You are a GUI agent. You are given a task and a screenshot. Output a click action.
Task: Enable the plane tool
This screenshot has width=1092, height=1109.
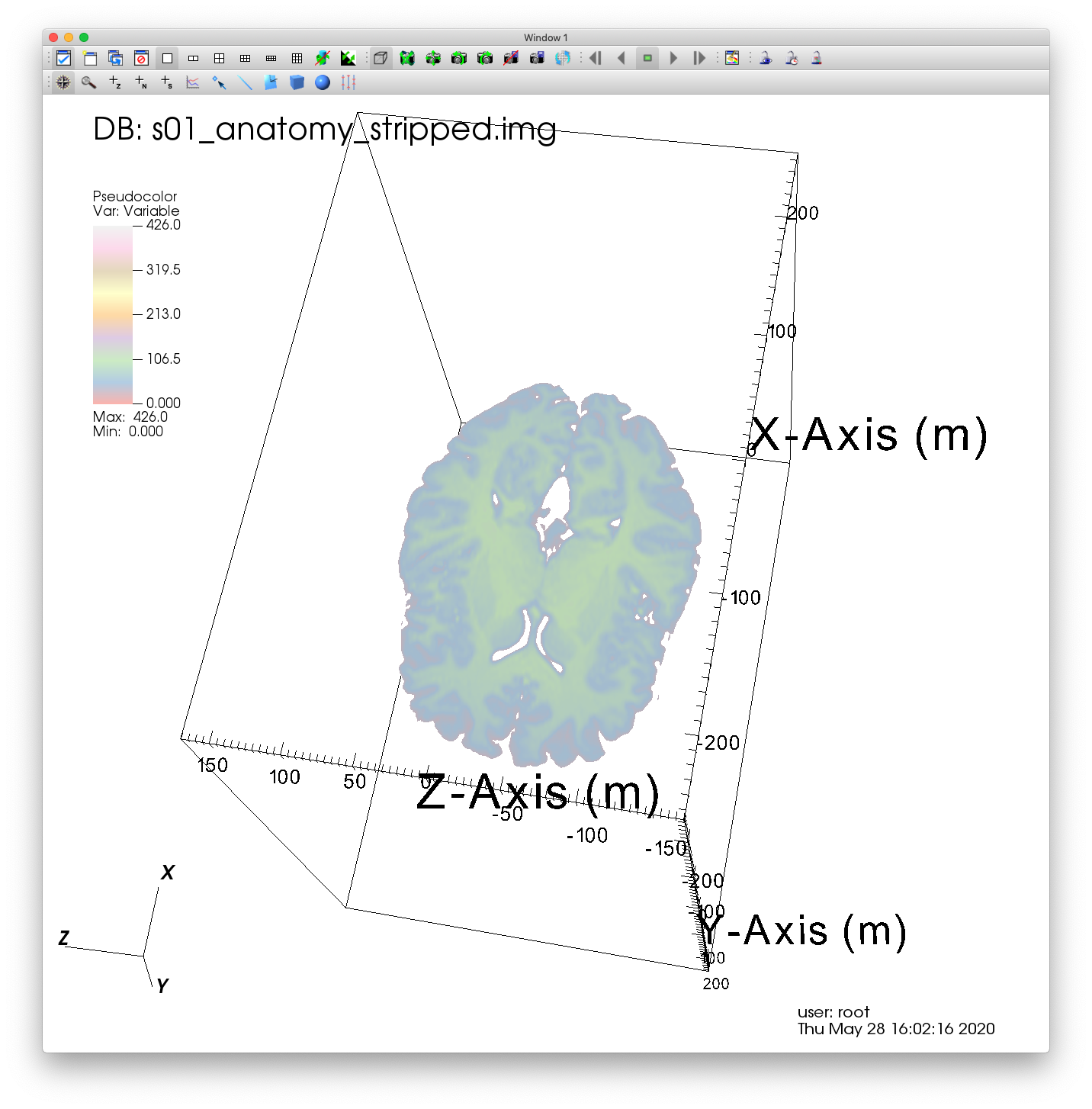[271, 82]
